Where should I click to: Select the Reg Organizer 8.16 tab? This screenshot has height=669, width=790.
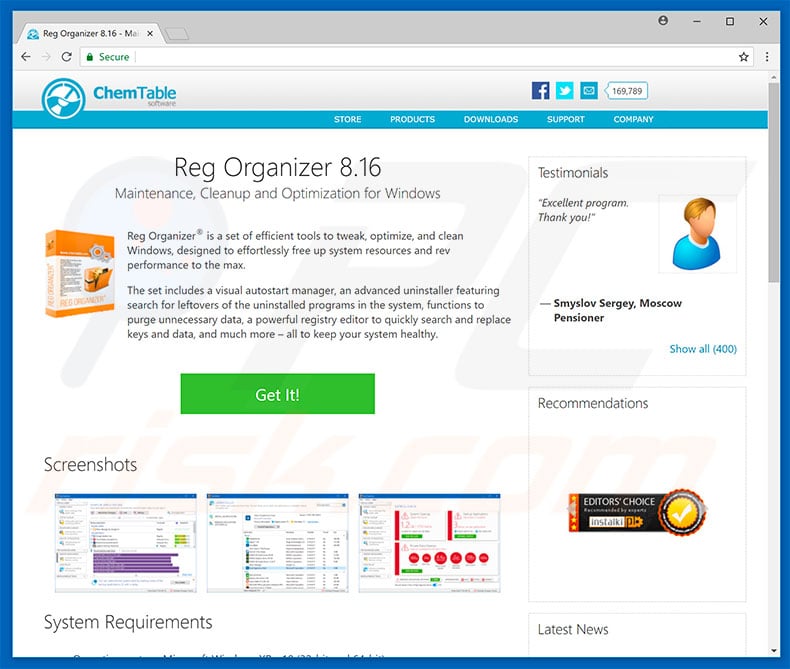pos(90,33)
